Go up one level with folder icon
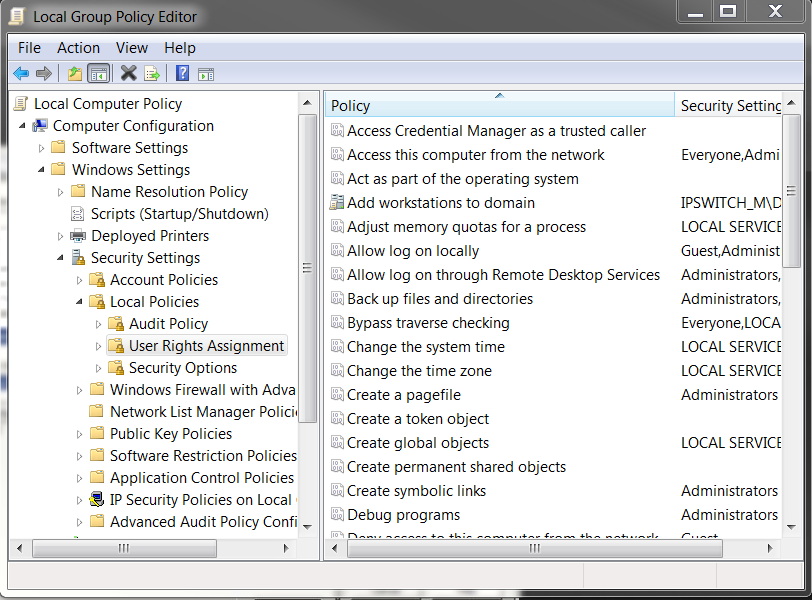Image resolution: width=812 pixels, height=600 pixels. click(75, 74)
